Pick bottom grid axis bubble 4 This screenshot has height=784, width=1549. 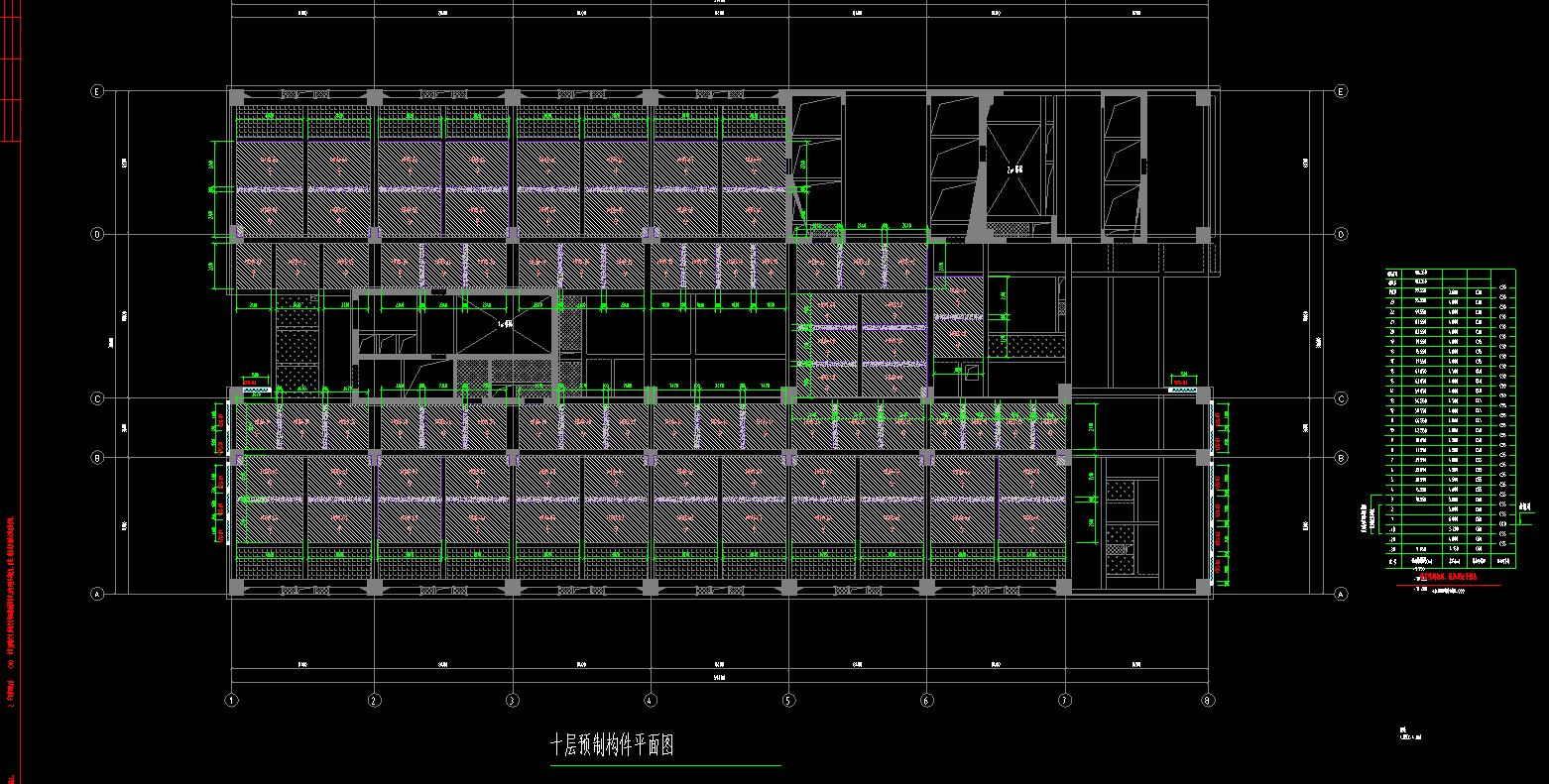(651, 700)
